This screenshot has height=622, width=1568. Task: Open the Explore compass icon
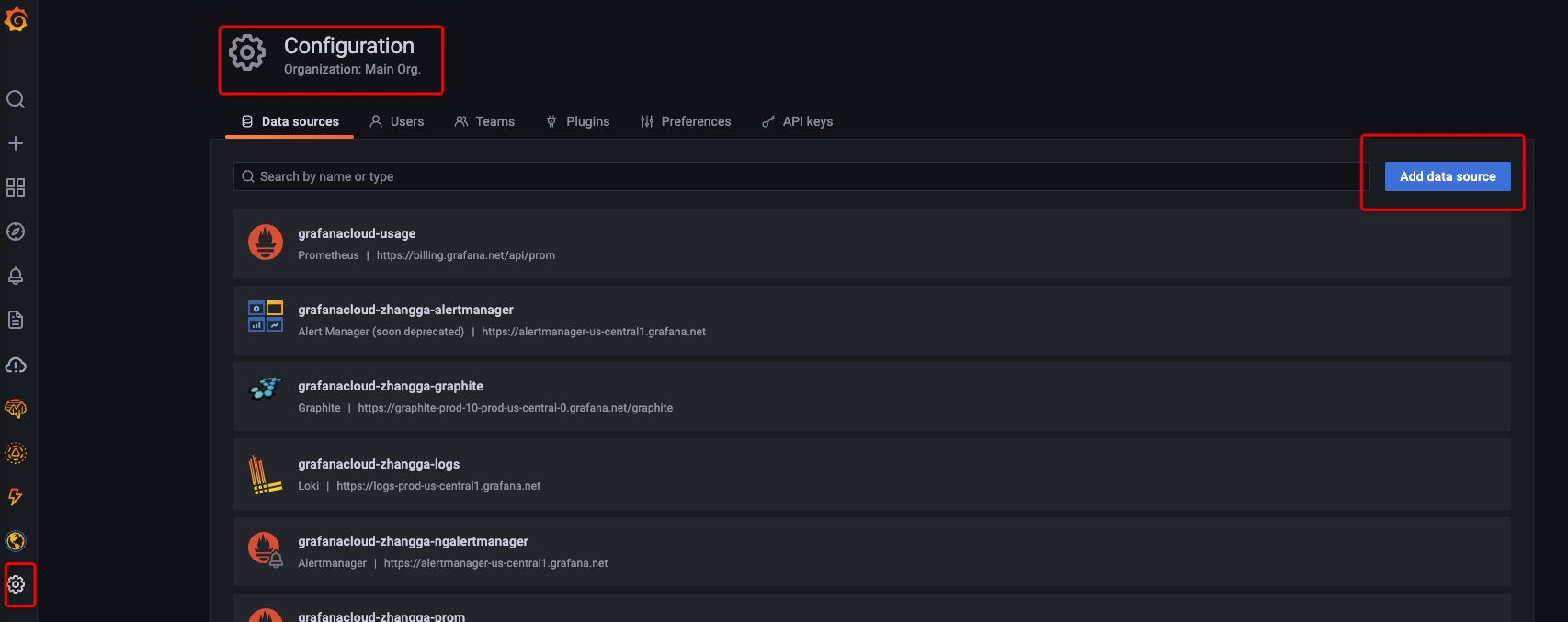(16, 232)
